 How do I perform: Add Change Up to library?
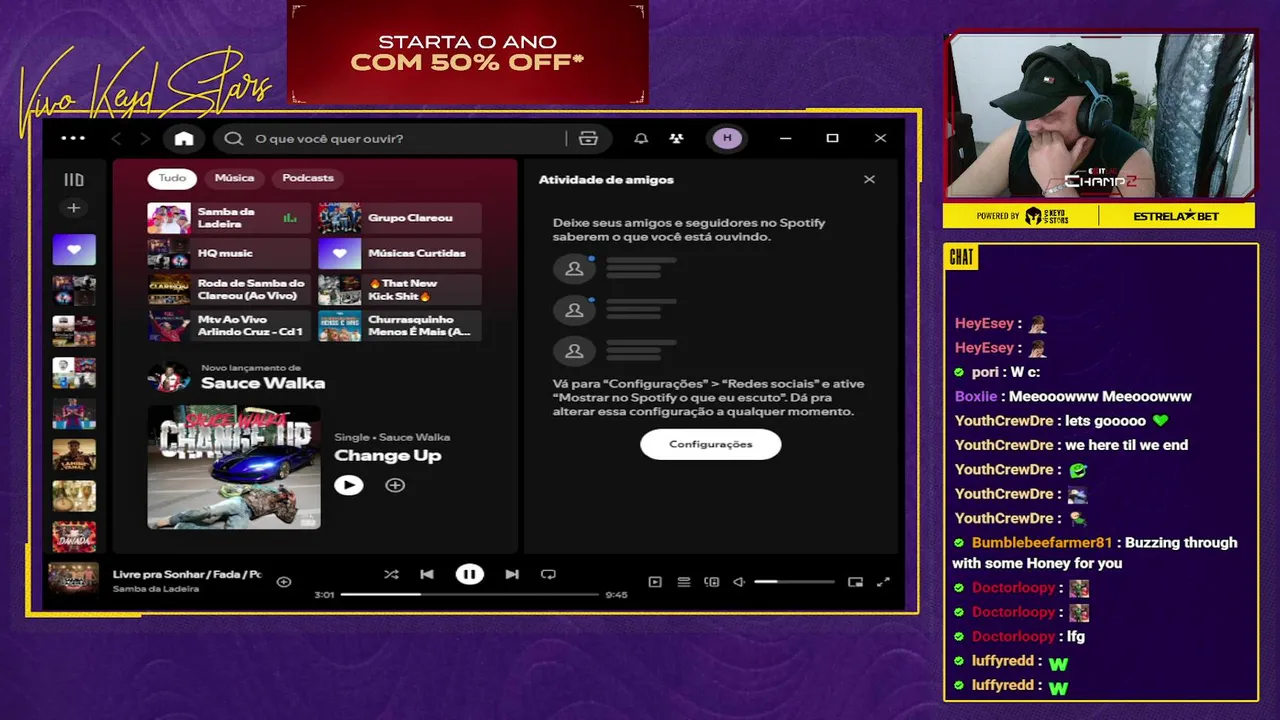(395, 485)
